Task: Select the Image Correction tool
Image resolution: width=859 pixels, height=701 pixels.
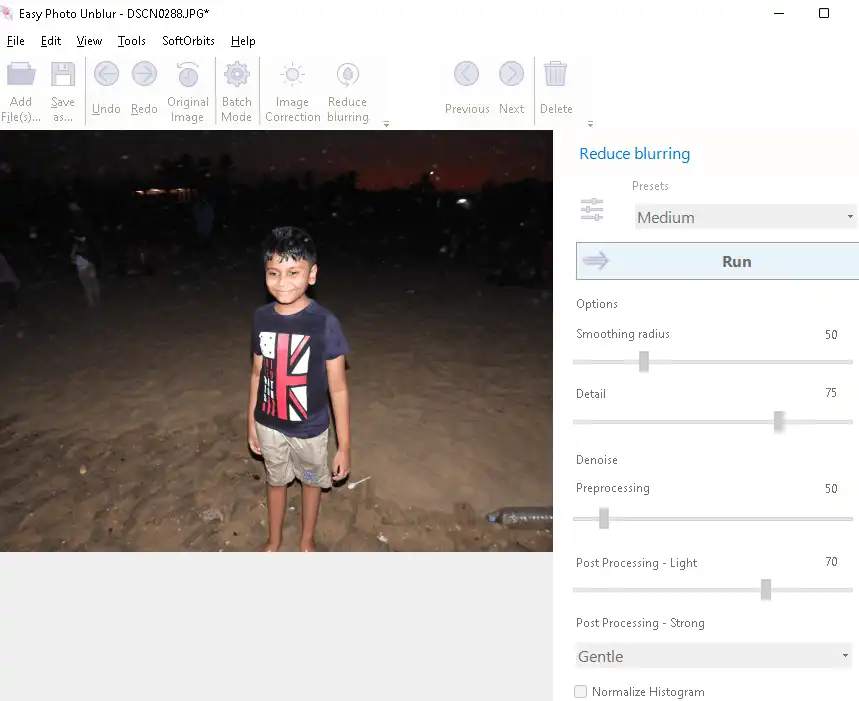Action: click(292, 75)
